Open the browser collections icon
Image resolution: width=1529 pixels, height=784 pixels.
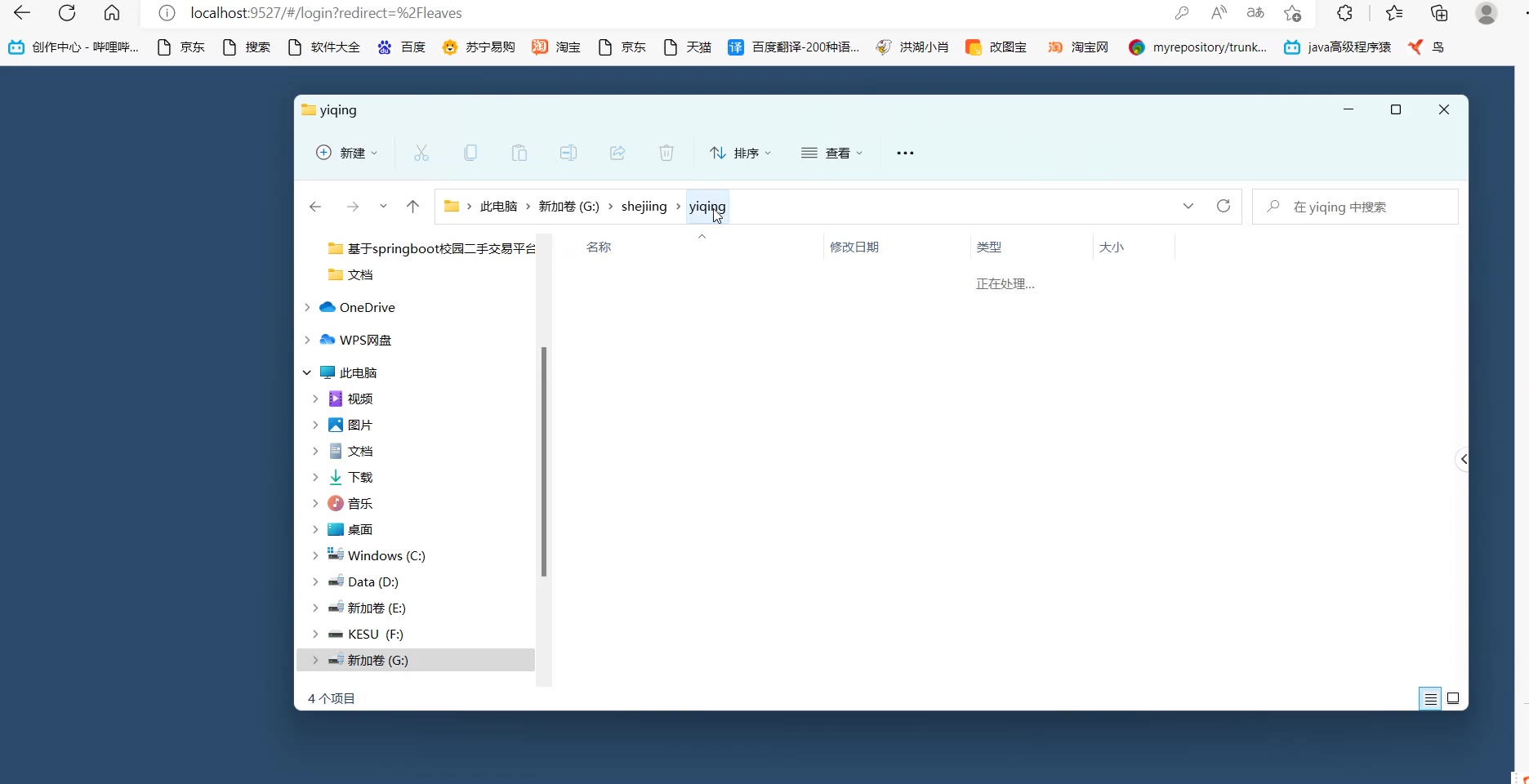[1439, 13]
